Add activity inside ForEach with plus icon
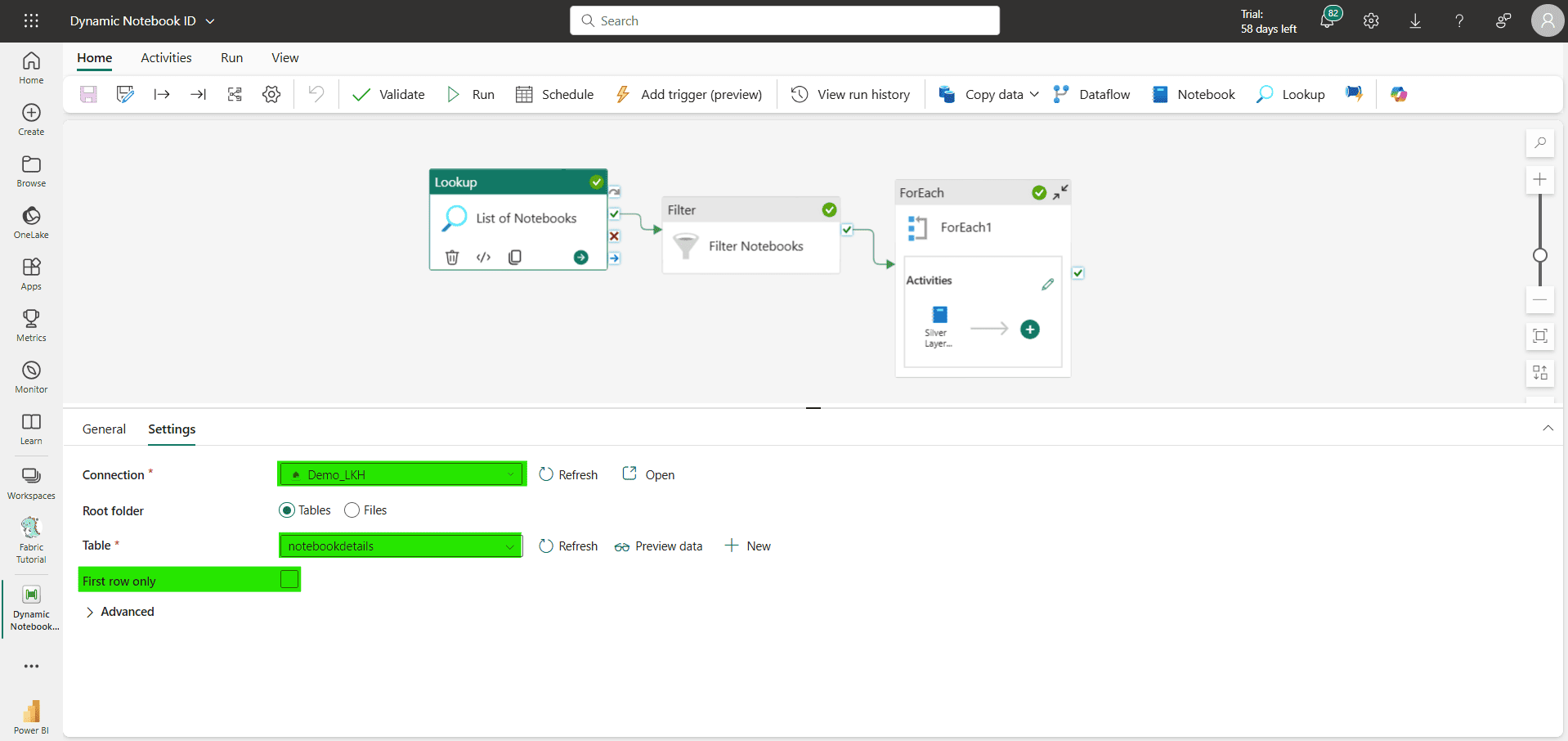Screen dimensions: 1568x741 (x=1030, y=330)
